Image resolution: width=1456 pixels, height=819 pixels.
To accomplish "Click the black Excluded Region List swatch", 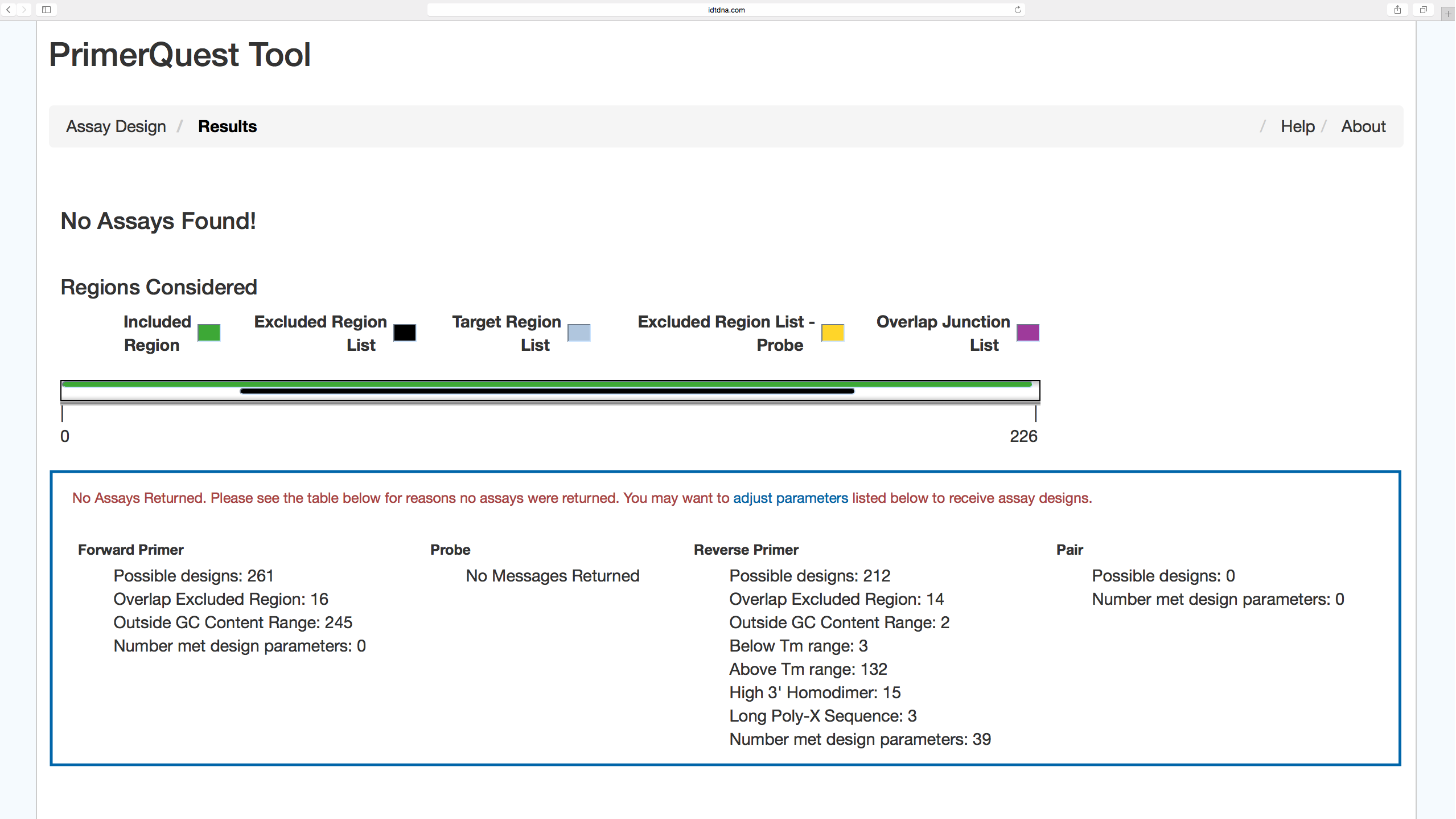I will (405, 333).
